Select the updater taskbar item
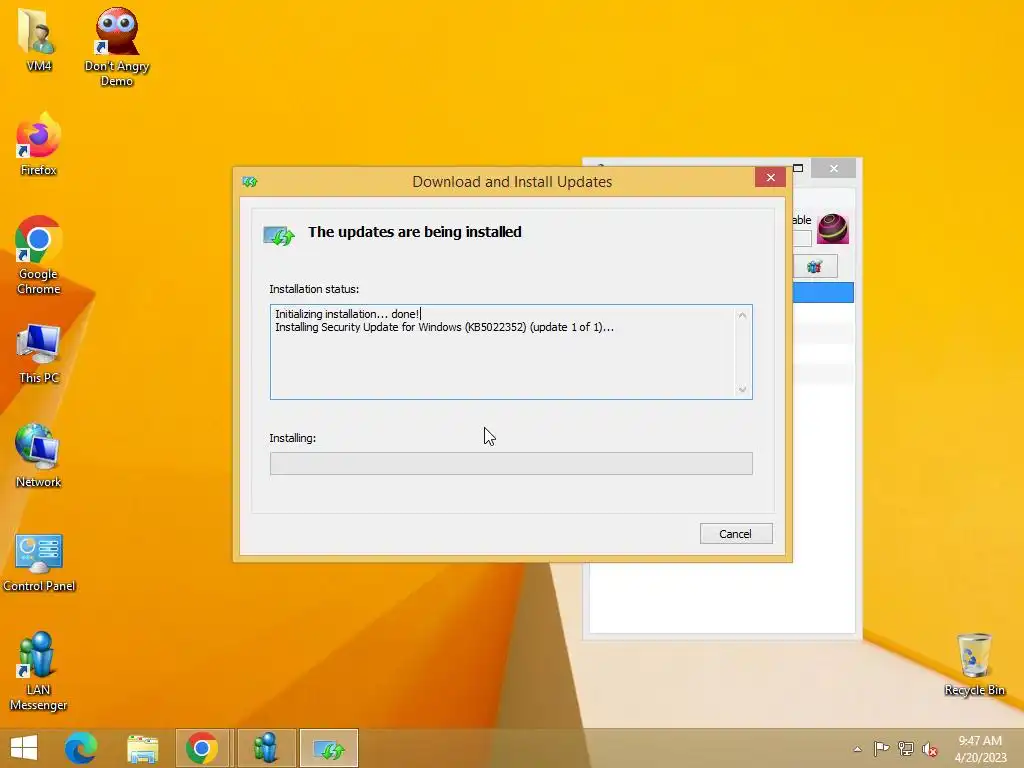 (329, 748)
